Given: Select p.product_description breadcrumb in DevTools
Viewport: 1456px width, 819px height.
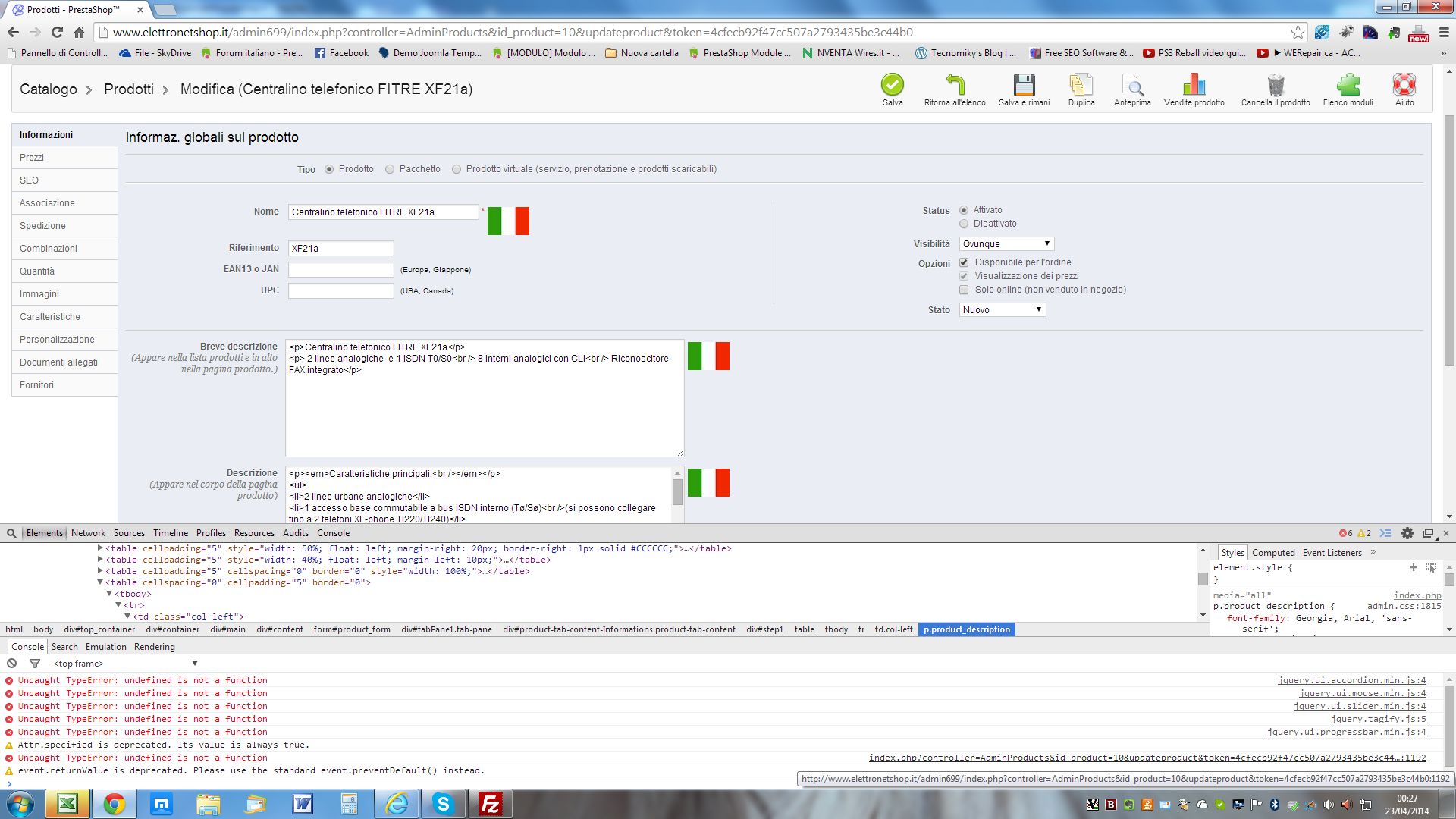Looking at the screenshot, I should [x=967, y=629].
